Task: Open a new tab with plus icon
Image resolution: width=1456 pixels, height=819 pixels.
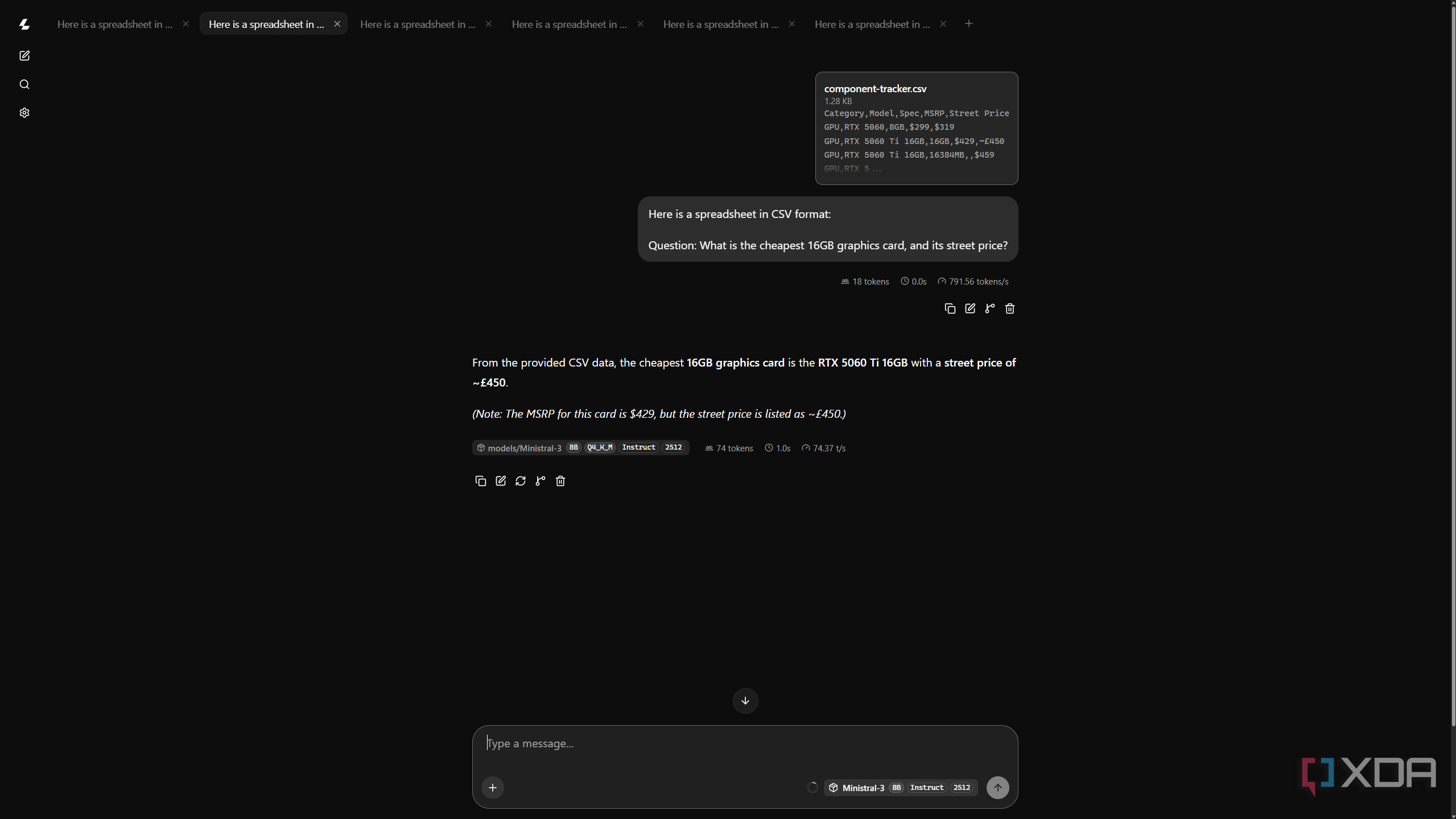Action: click(x=969, y=23)
